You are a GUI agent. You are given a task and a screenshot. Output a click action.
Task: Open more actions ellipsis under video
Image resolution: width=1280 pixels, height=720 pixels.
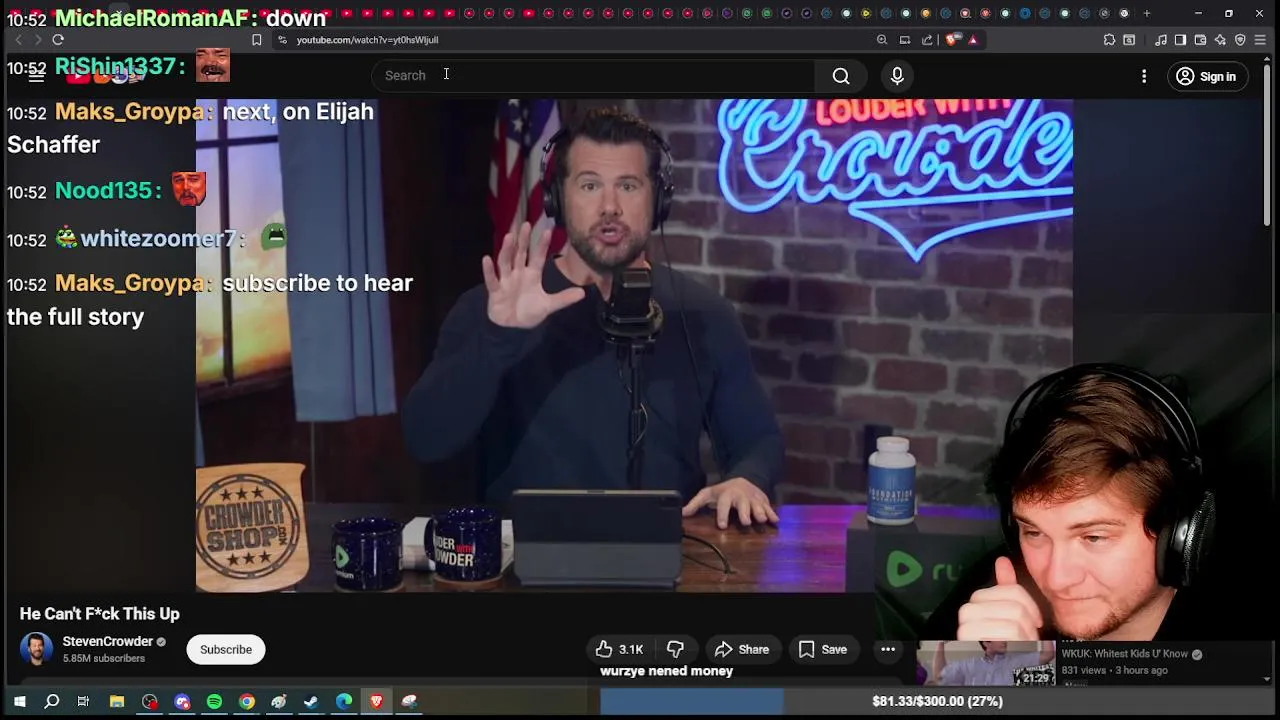pyautogui.click(x=888, y=649)
